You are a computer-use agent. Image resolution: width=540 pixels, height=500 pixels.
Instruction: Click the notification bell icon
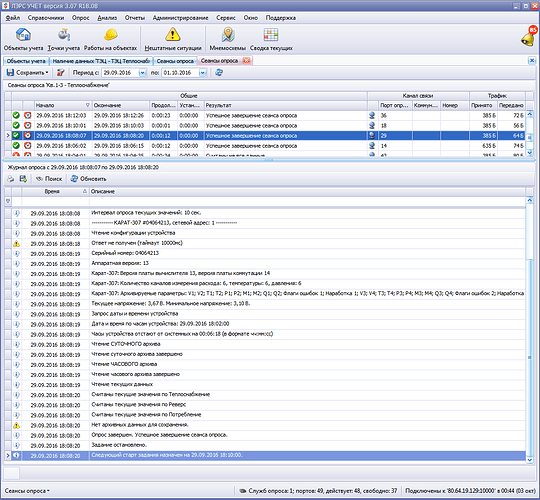pos(528,36)
